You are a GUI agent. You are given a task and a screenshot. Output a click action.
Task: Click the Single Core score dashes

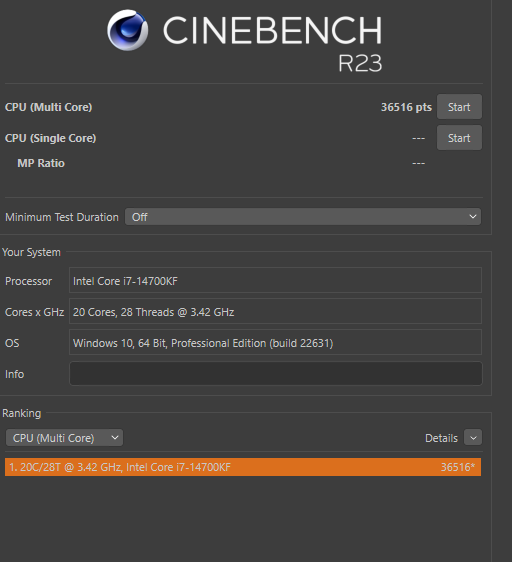(x=418, y=138)
